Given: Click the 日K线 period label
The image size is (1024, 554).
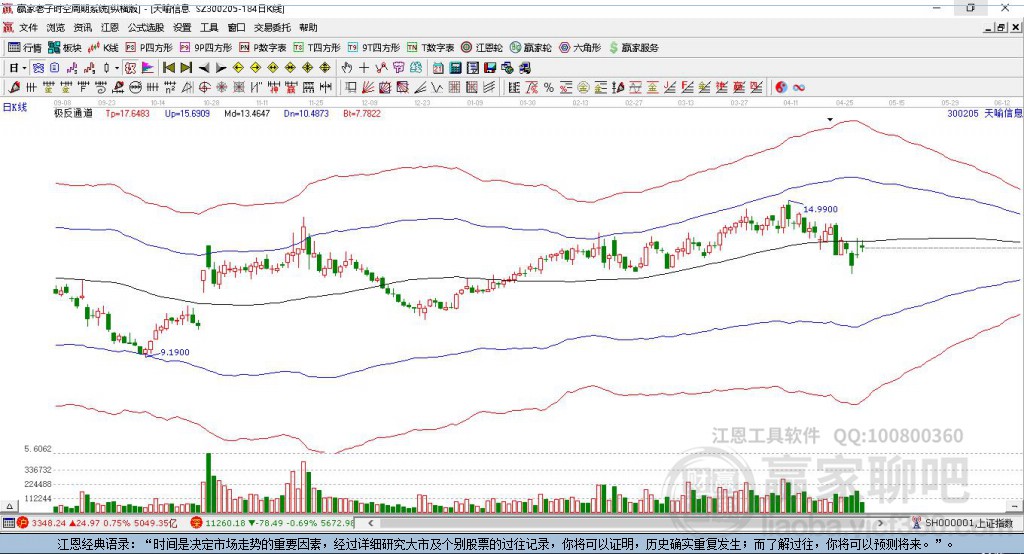Looking at the screenshot, I should click(x=15, y=107).
